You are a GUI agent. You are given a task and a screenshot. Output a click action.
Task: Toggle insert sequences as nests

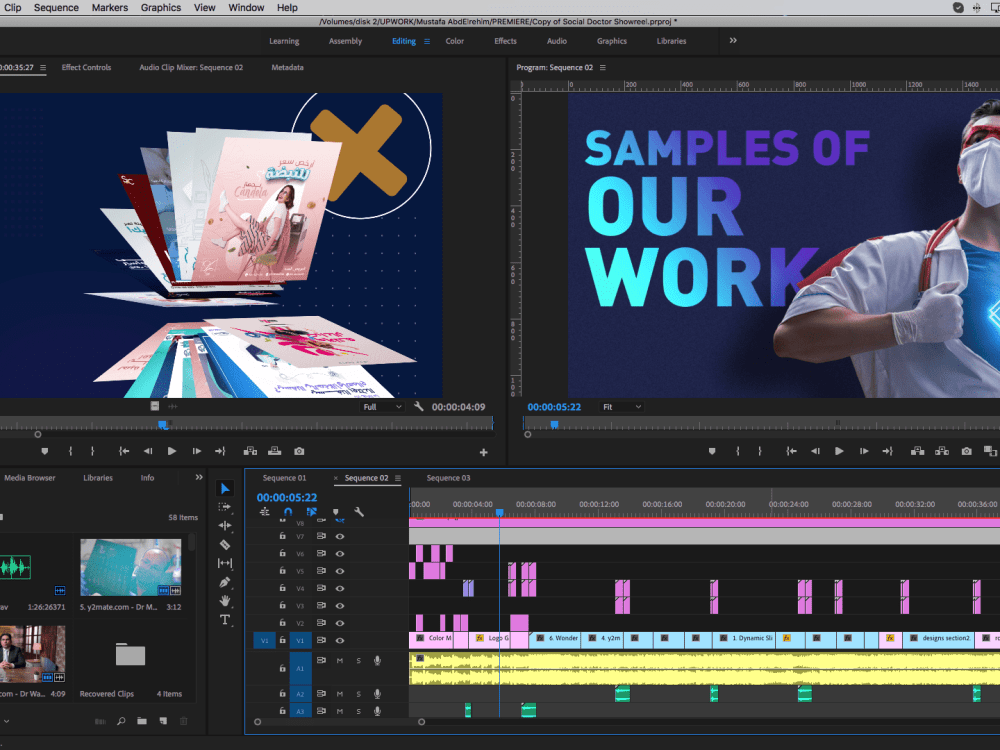coord(265,511)
